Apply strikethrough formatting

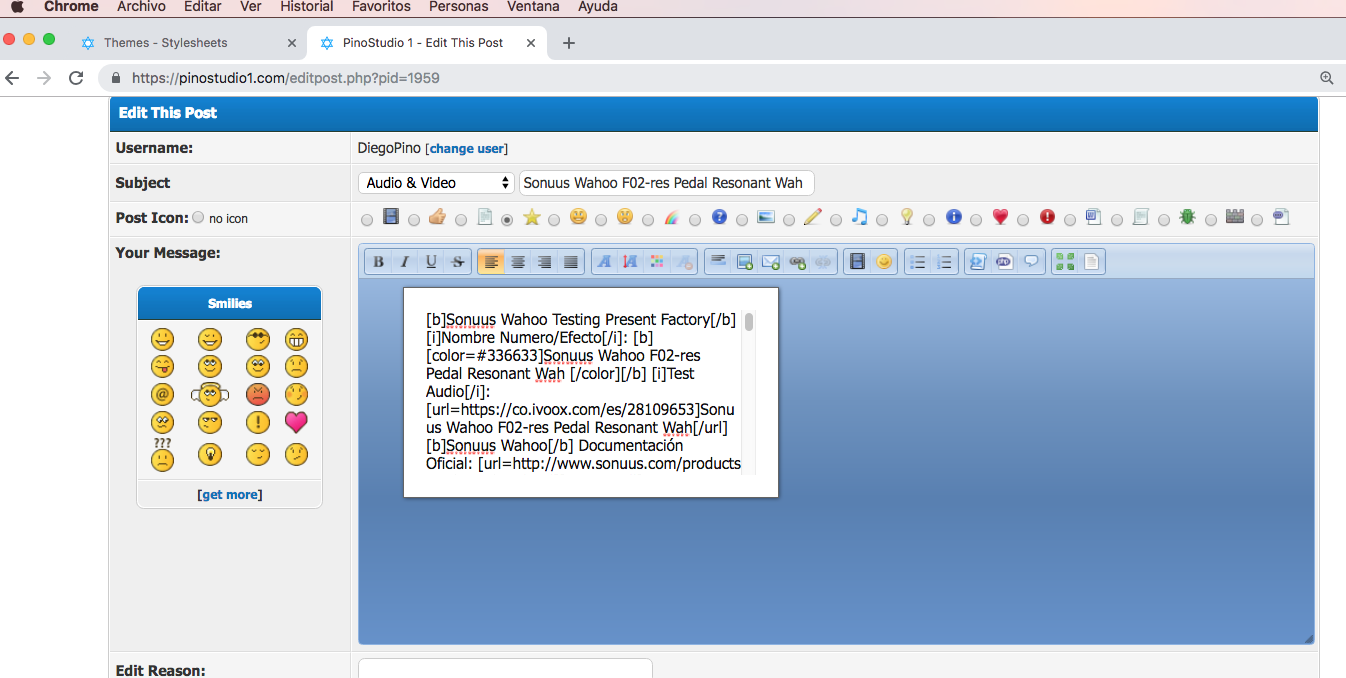coord(458,262)
